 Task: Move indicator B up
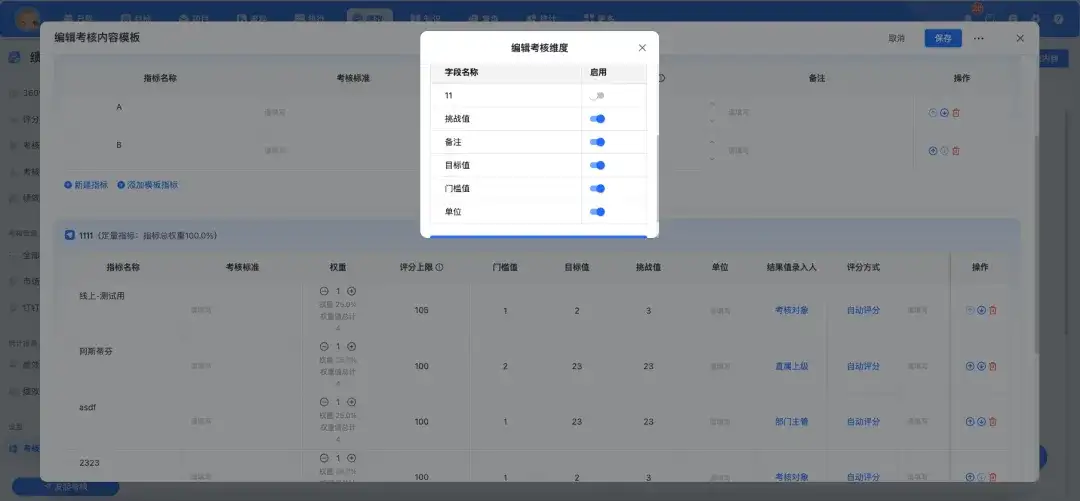(x=933, y=151)
